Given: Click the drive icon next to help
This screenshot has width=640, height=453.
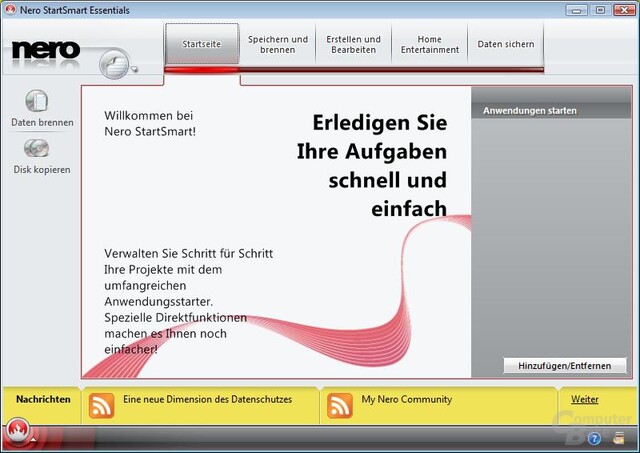Looking at the screenshot, I should (x=619, y=438).
